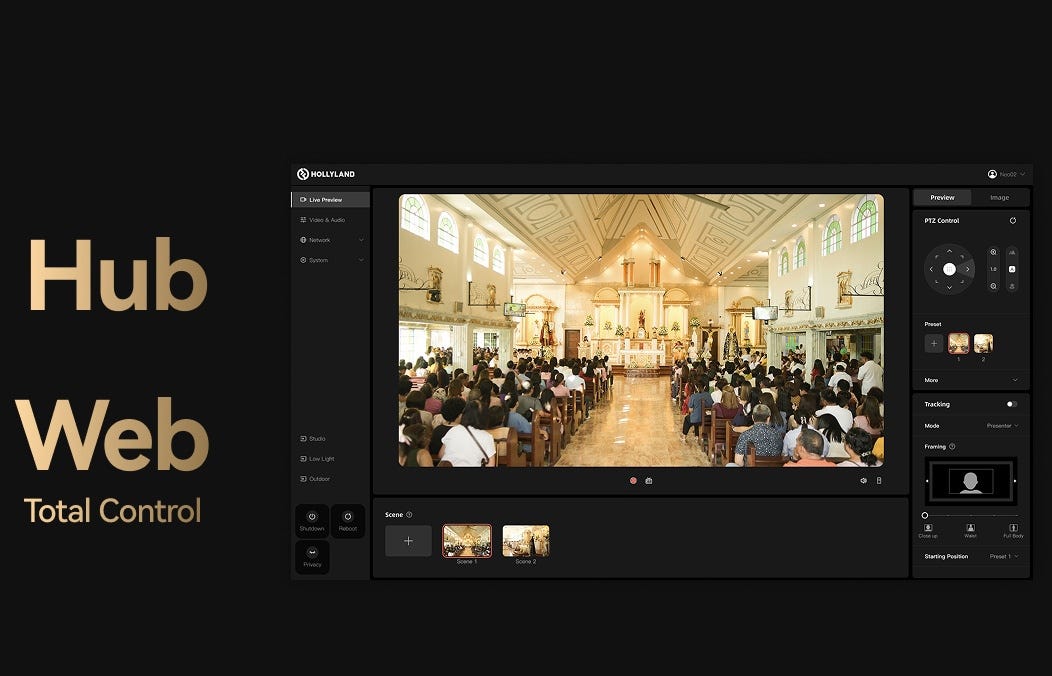The height and width of the screenshot is (676, 1052).
Task: Select the bottom focus mode icon
Action: [1012, 286]
